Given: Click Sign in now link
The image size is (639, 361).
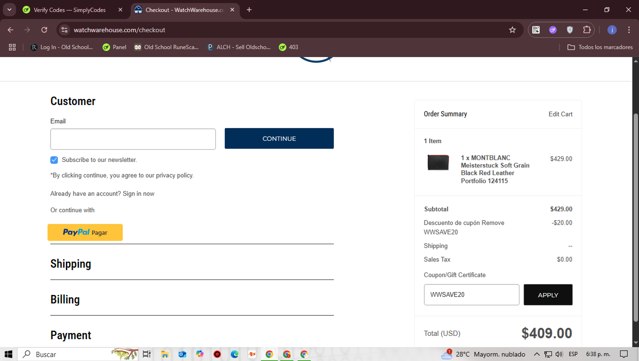Looking at the screenshot, I should 139,194.
